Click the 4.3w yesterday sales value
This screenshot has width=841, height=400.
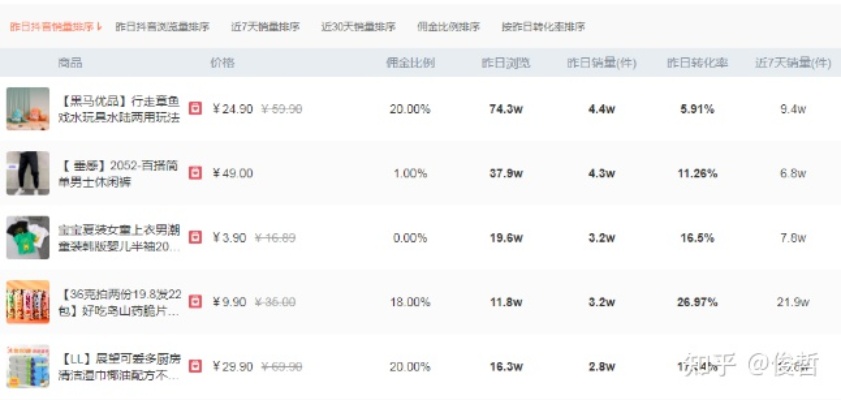pyautogui.click(x=601, y=173)
